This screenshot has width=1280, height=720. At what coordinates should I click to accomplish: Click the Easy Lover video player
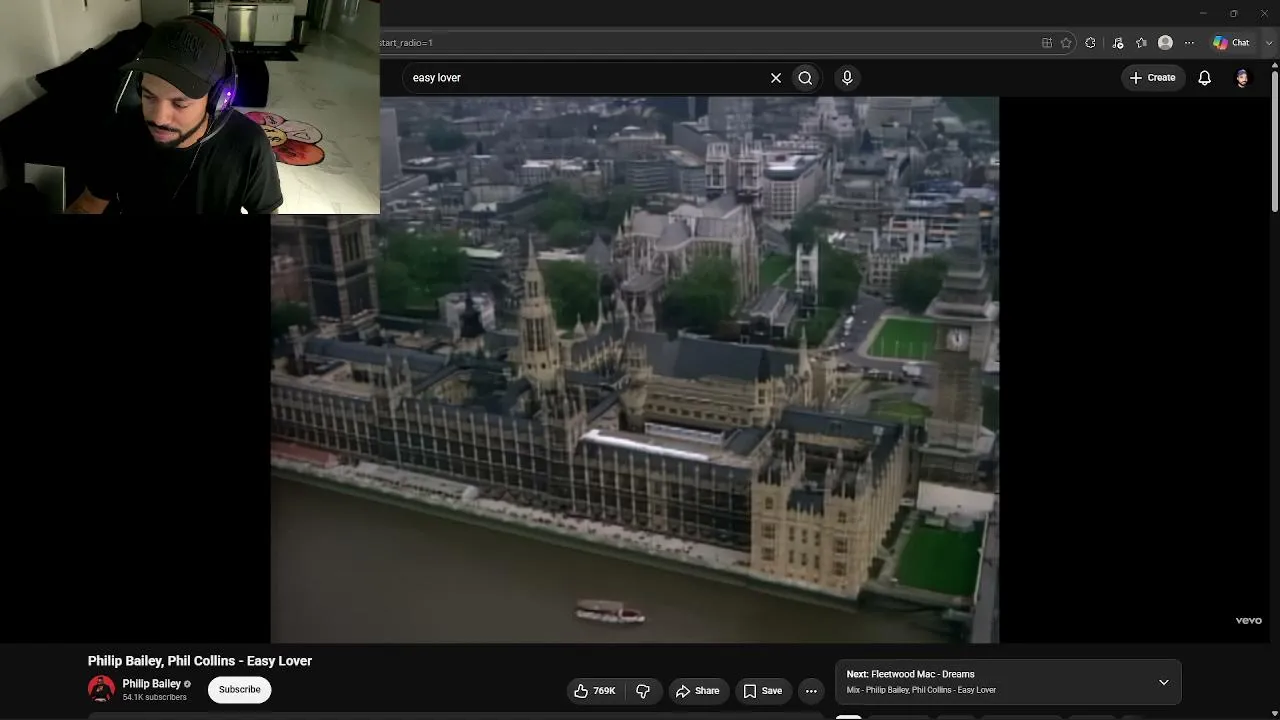coord(634,369)
